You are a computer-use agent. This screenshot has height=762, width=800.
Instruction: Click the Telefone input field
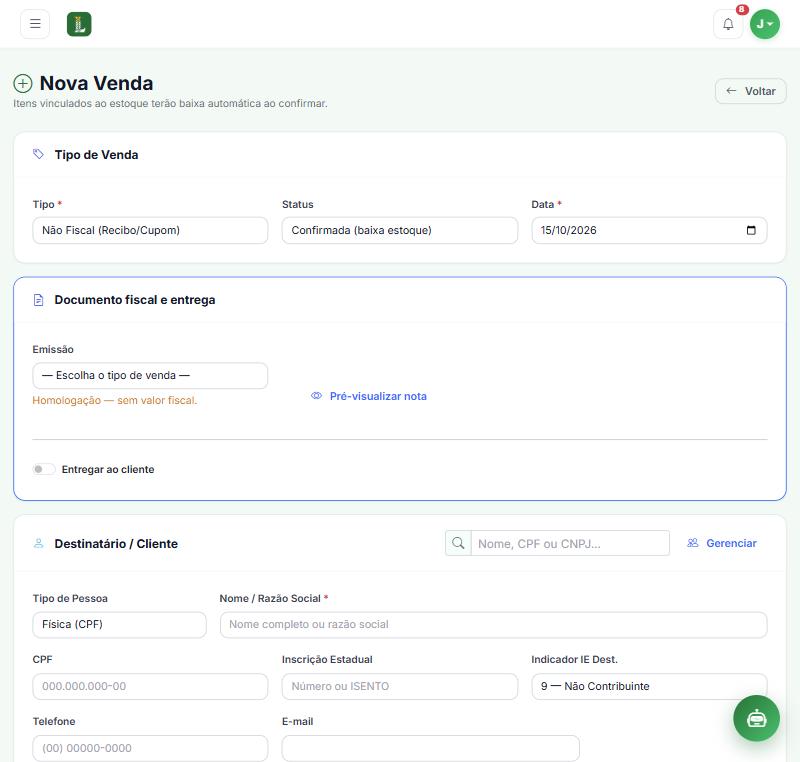pos(150,748)
